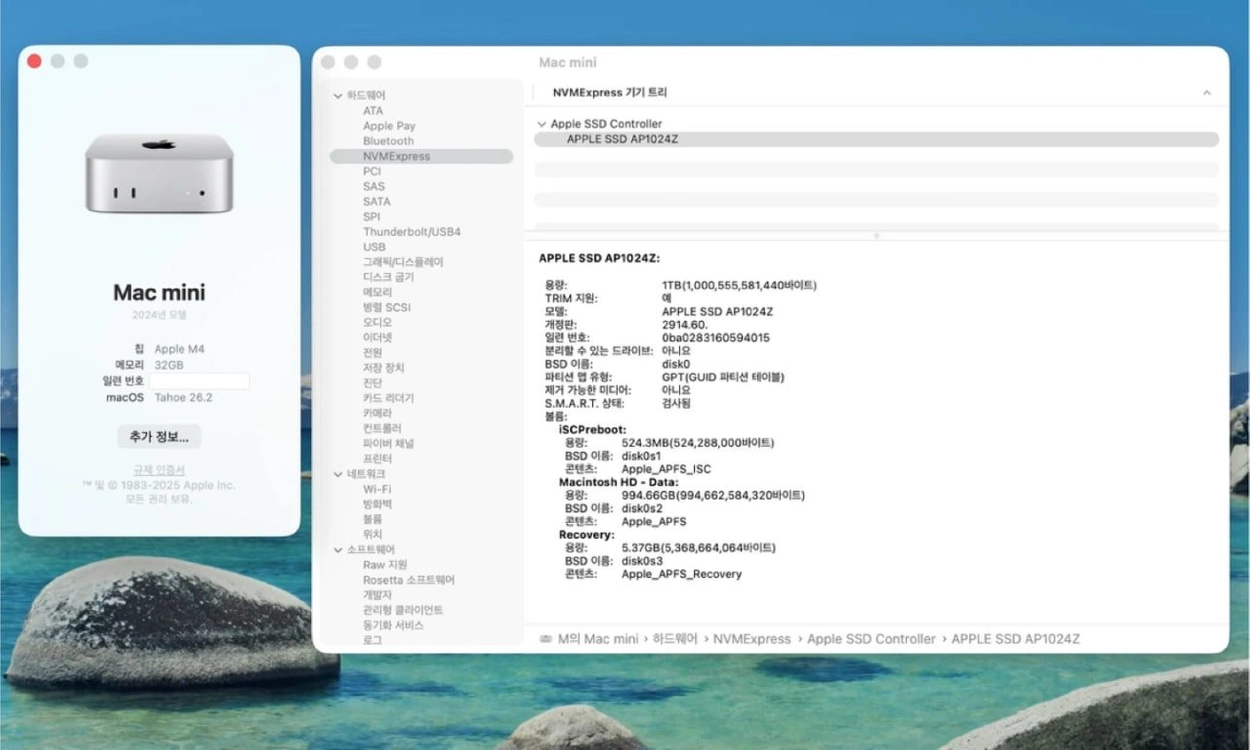Viewport: 1250px width, 750px height.
Task: Select Raw 지원 under software
Action: pos(385,565)
